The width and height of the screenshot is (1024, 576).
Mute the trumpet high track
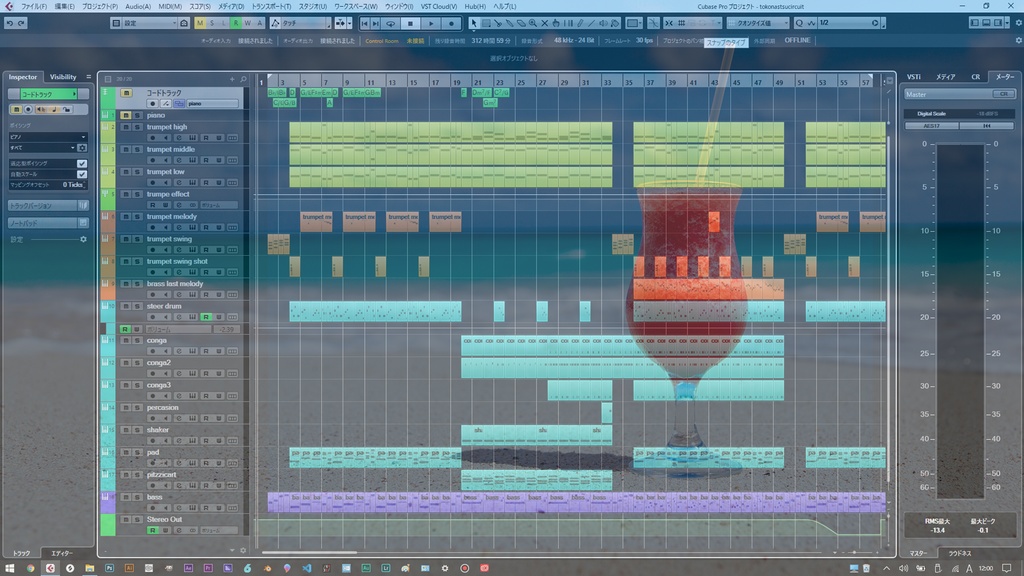pos(126,127)
